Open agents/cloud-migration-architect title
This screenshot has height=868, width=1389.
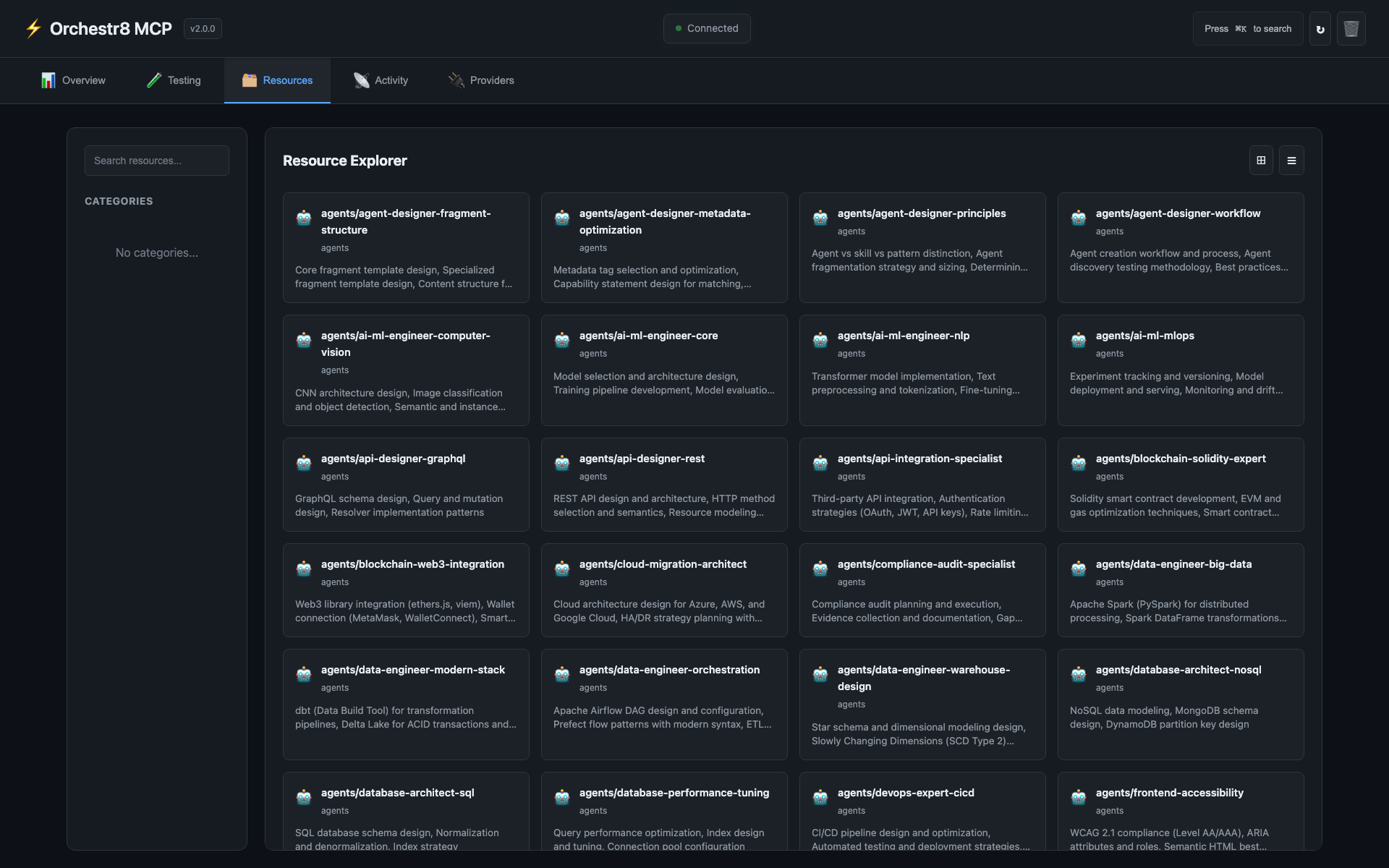[x=663, y=564]
